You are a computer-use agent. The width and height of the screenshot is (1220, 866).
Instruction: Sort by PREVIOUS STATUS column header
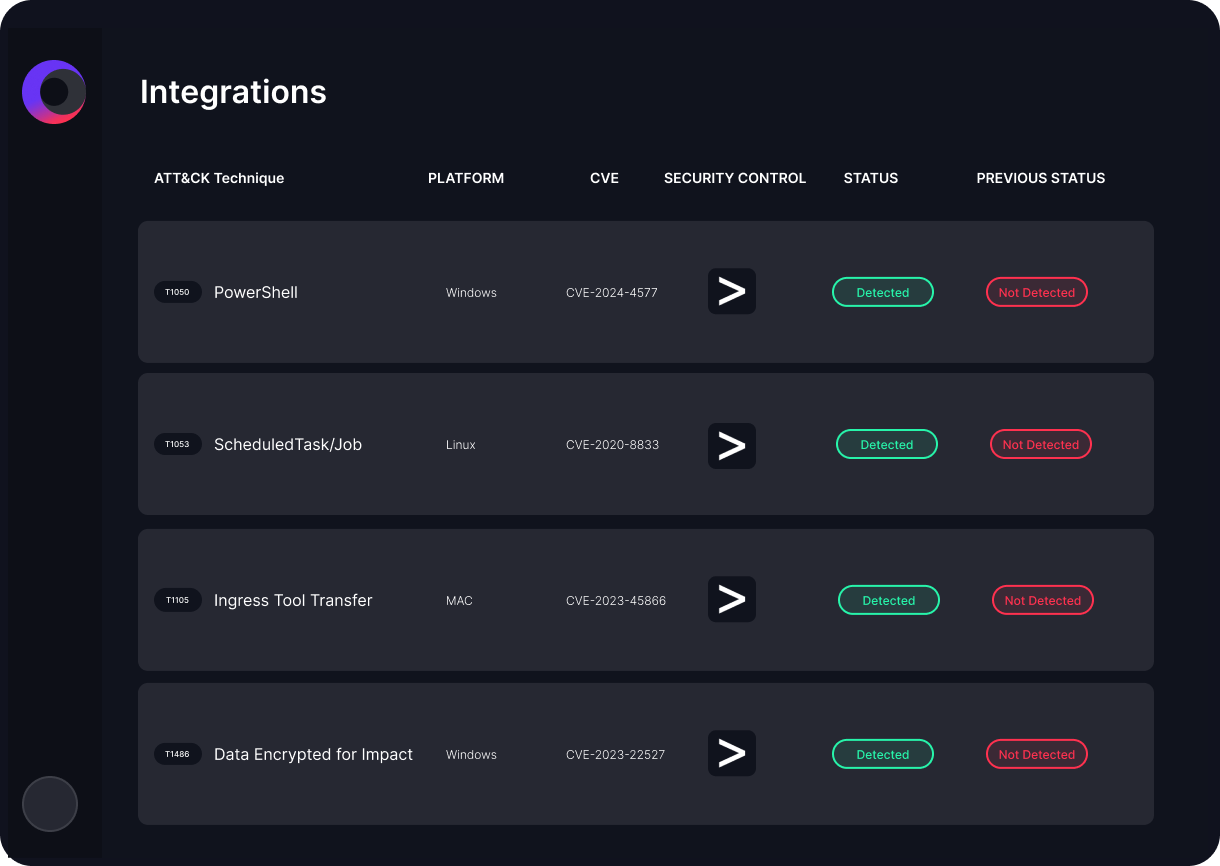(1041, 178)
